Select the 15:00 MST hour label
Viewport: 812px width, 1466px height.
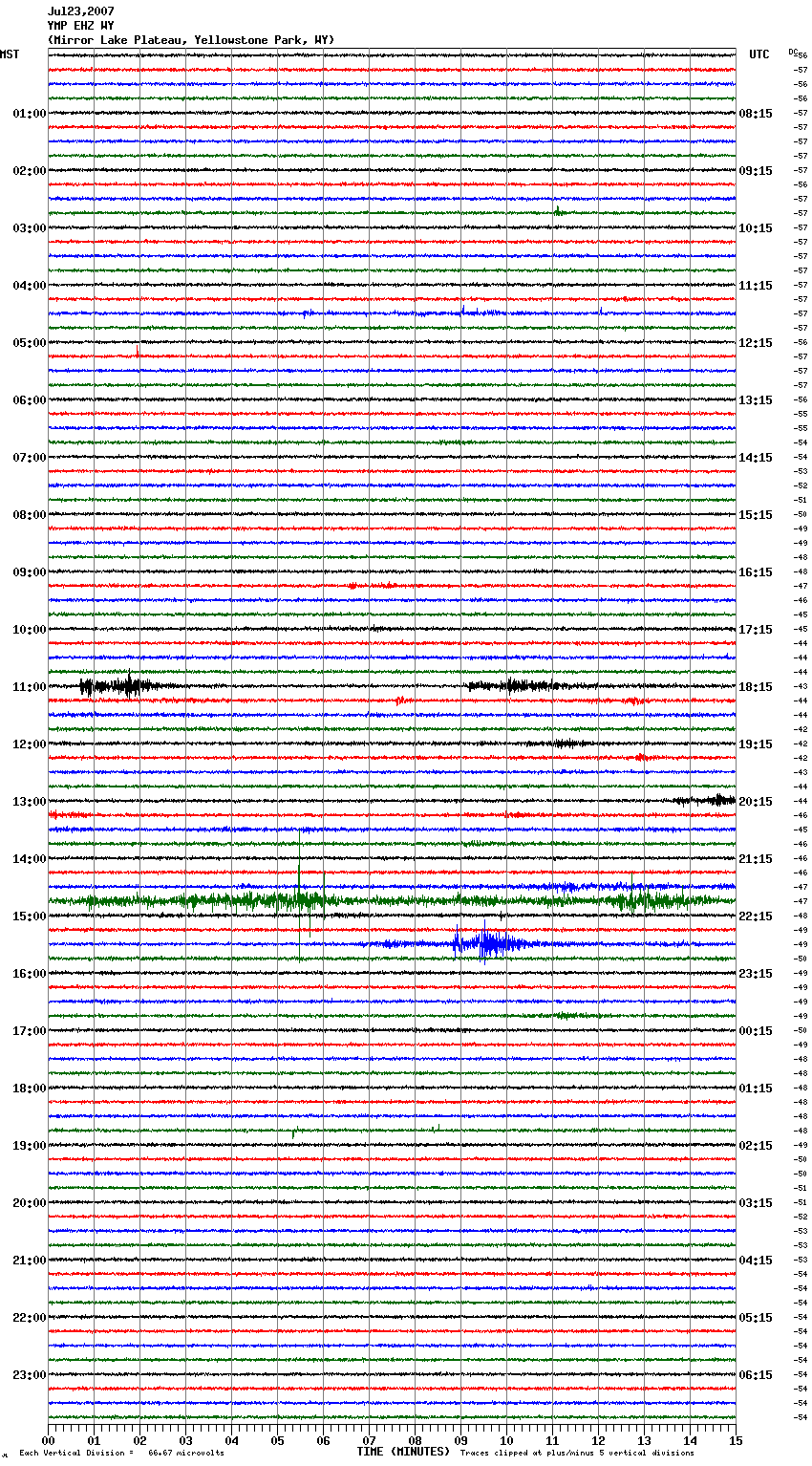[30, 916]
